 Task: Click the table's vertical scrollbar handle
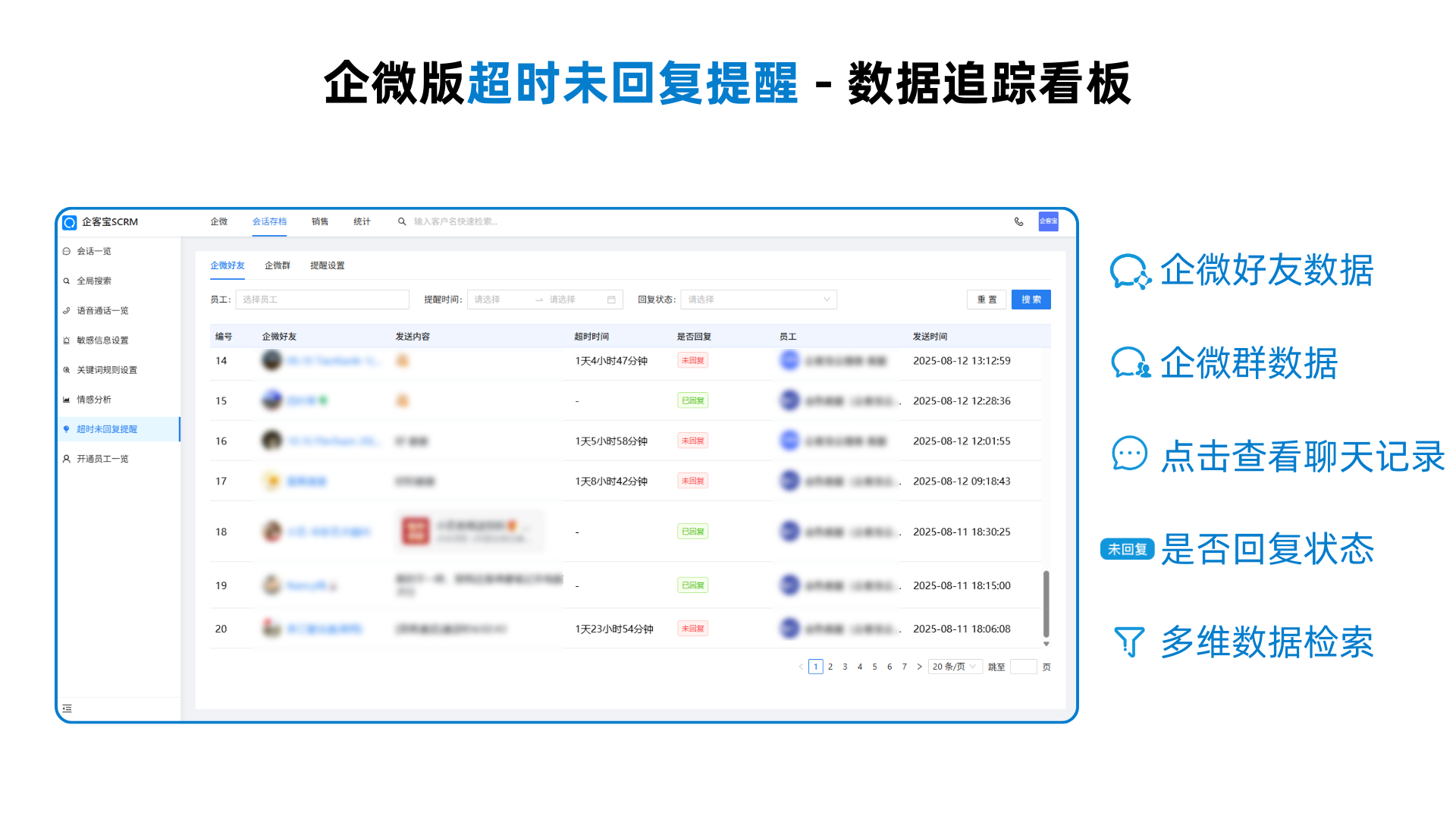1046,604
